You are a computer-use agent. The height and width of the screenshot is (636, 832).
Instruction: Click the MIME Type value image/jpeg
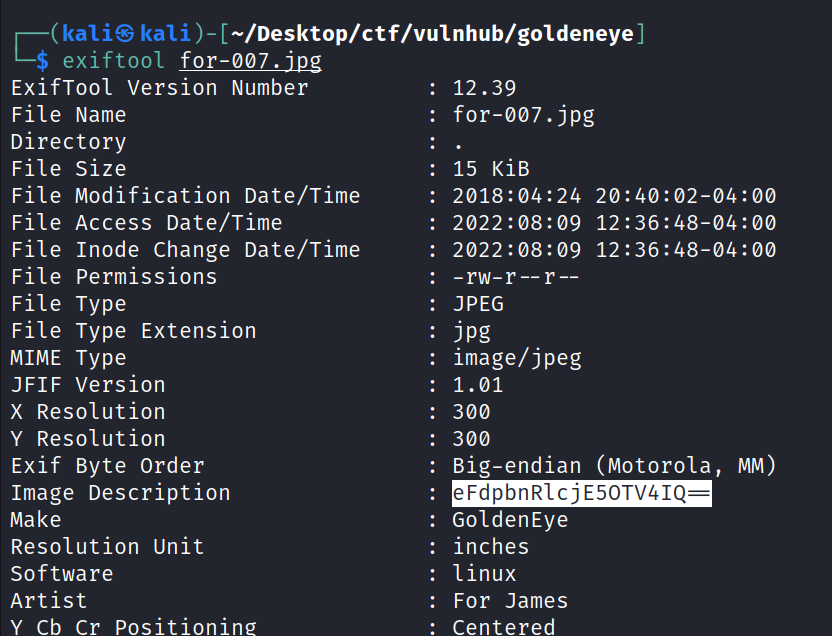516,358
